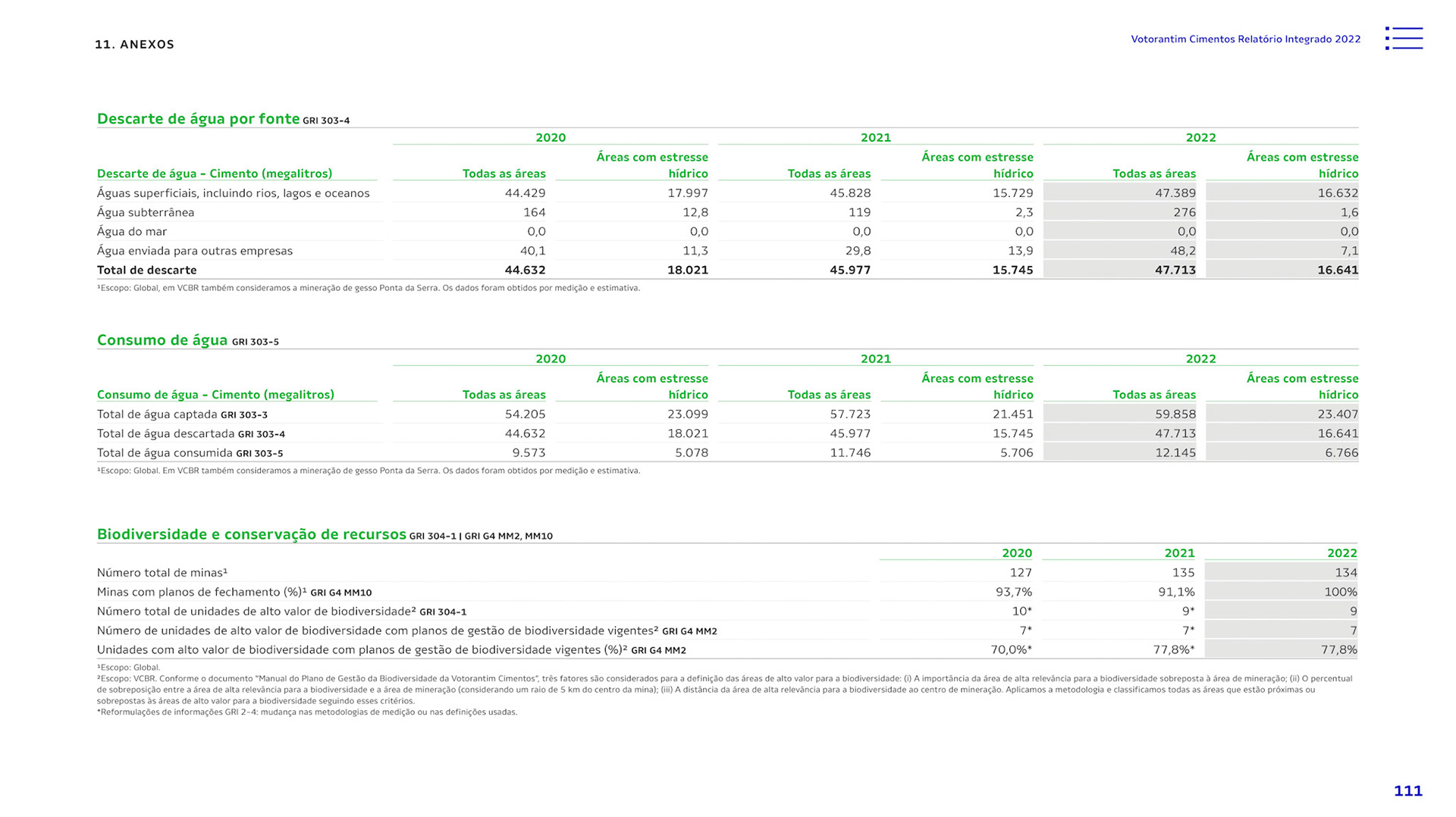
Task: Click the 91,1% closure plan value
Action: point(1176,592)
